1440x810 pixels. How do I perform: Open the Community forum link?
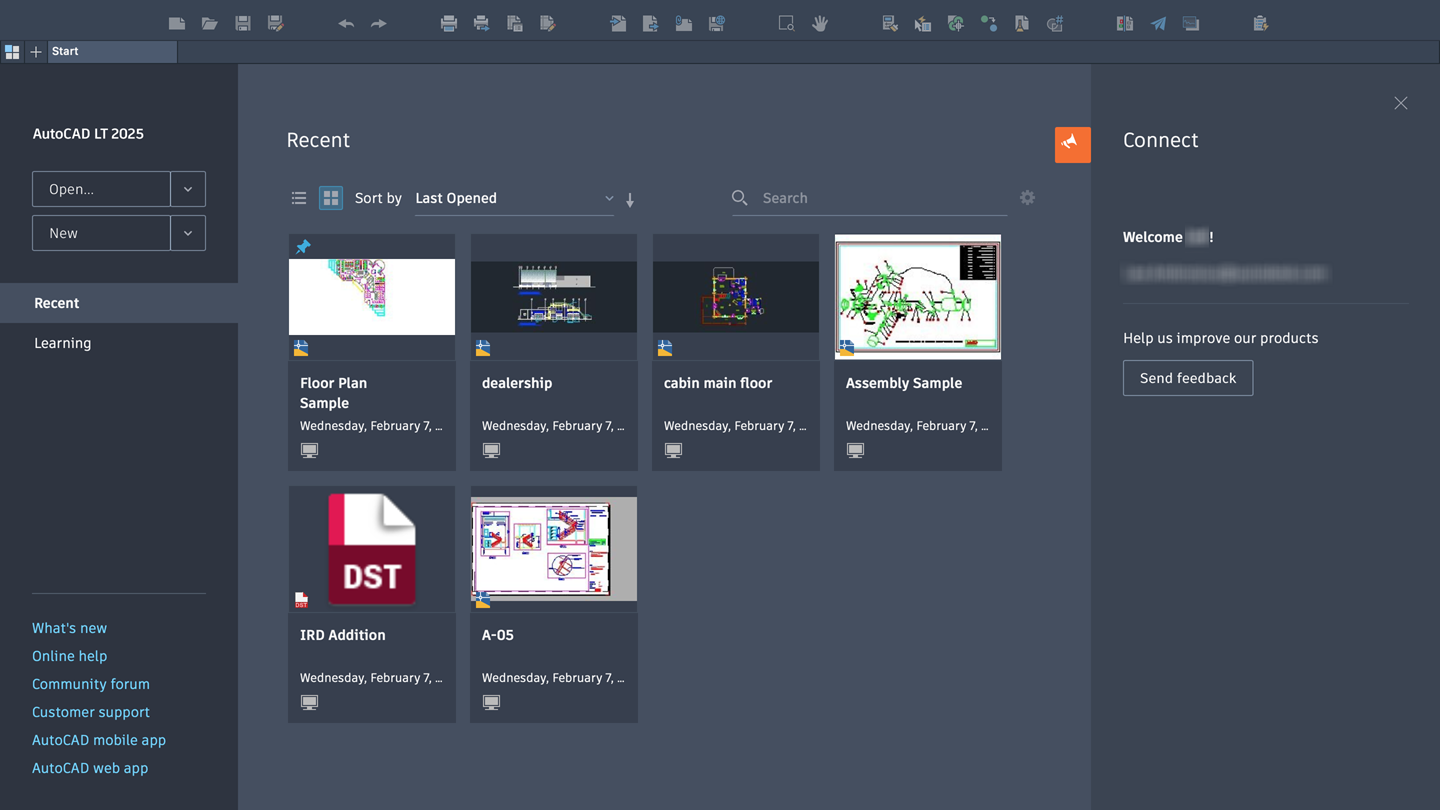[91, 684]
